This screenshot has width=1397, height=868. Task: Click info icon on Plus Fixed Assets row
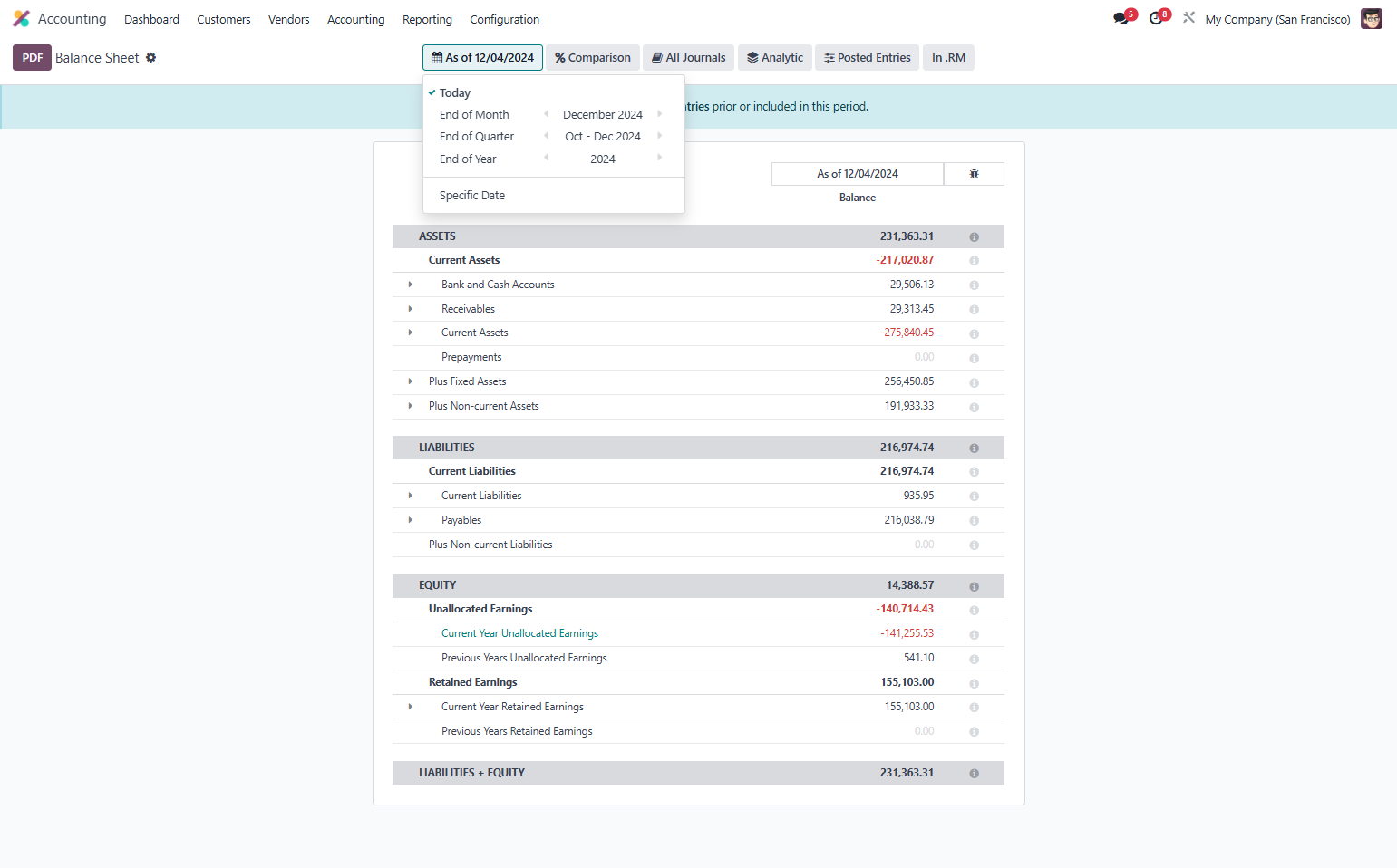tap(974, 382)
